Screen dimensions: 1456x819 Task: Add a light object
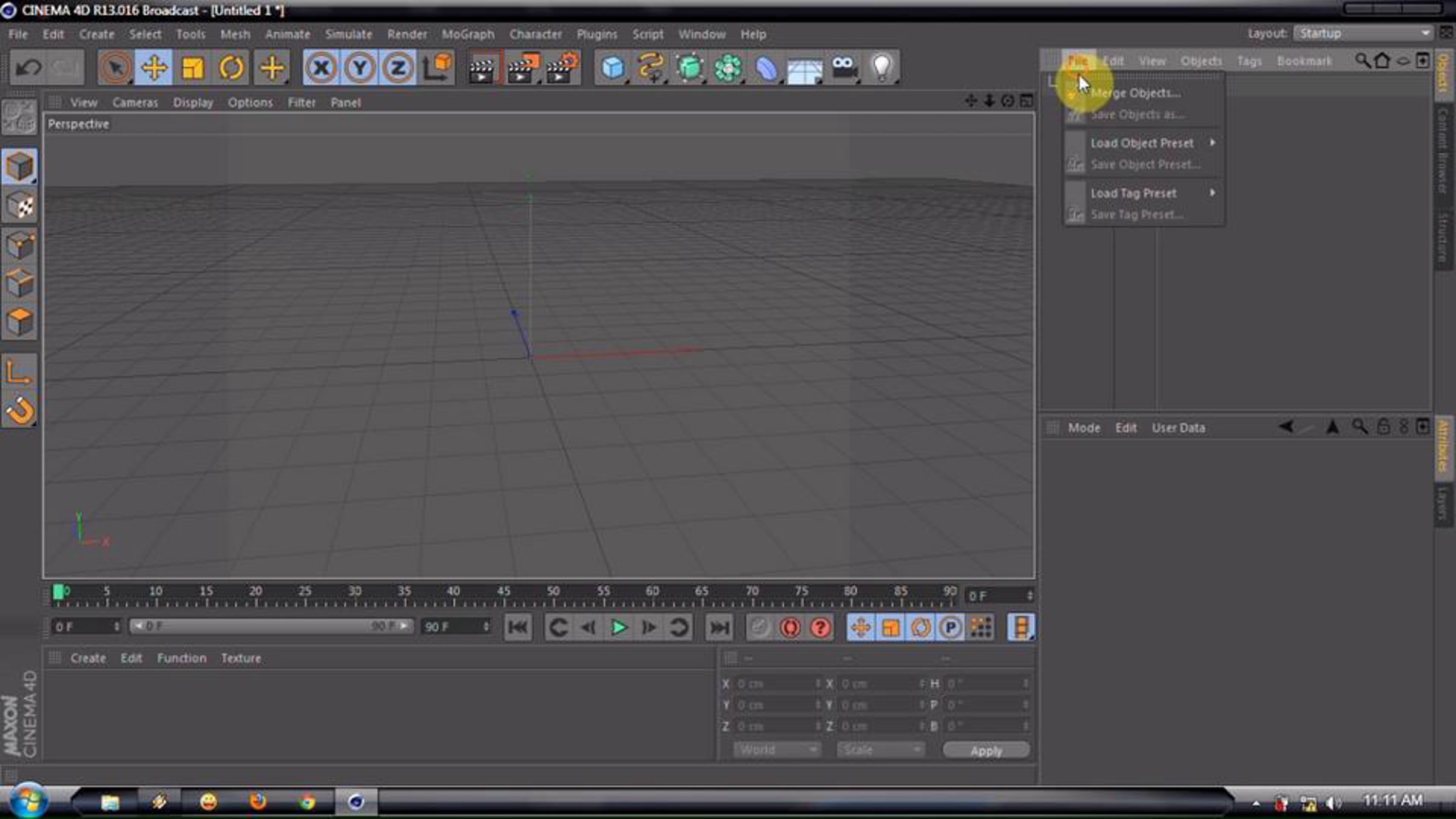(x=882, y=67)
